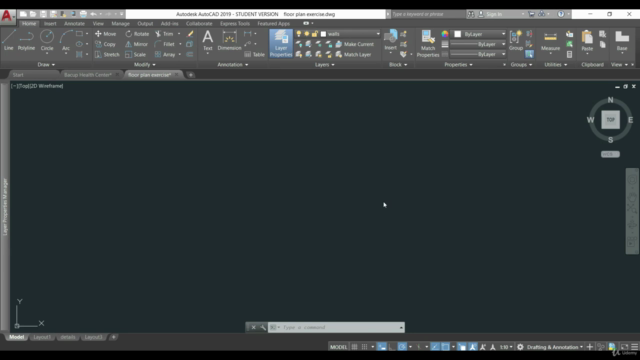Viewport: 640px width, 360px height.
Task: Select the Line tool
Action: [x=9, y=40]
